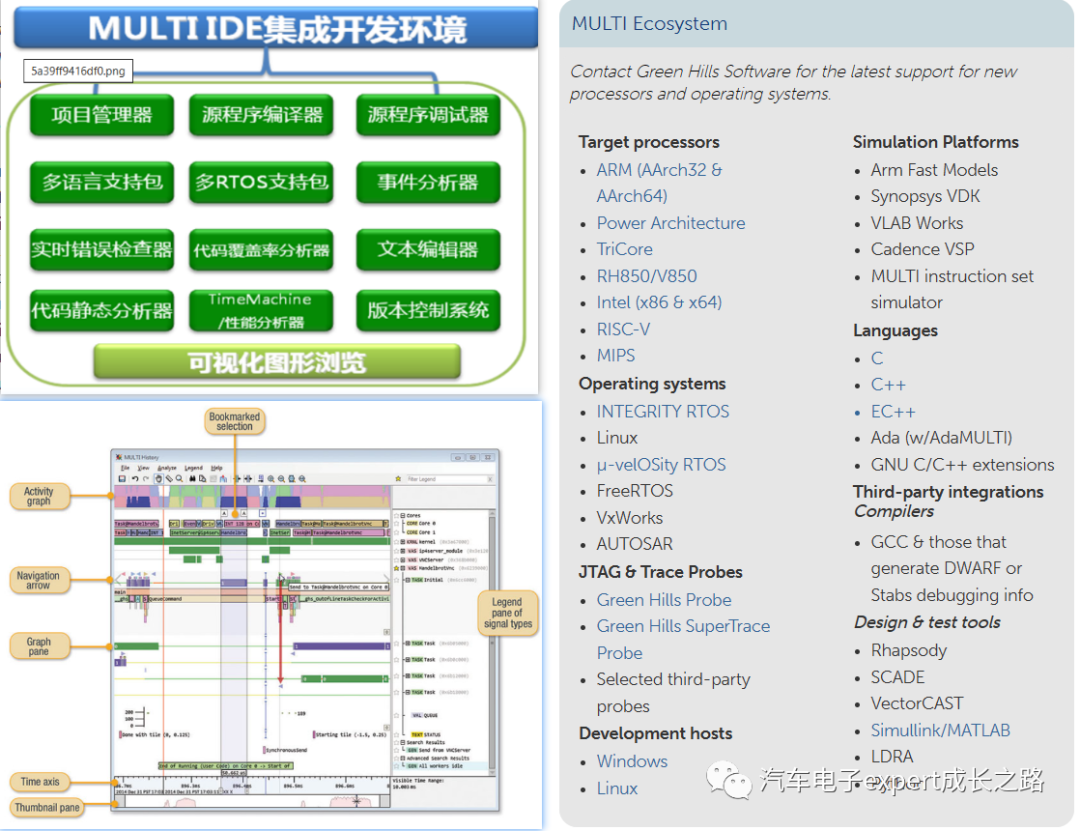Viewport: 1080px width, 831px height.
Task: Click the last zoom icon in toolbar
Action: pos(302,479)
